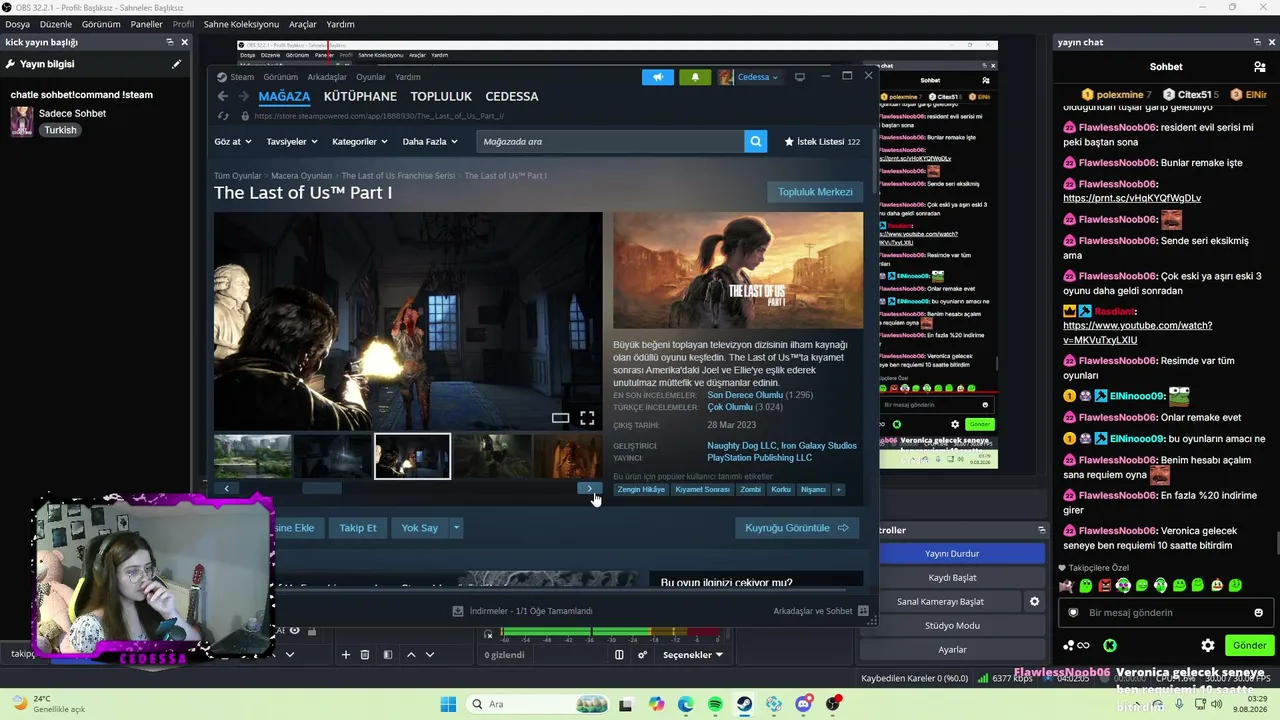
Task: Toggle source visibility eye icon
Action: click(295, 631)
